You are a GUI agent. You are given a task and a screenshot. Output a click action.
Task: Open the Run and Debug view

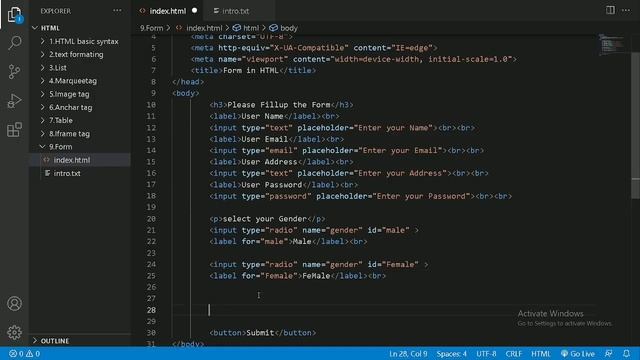(x=14, y=101)
